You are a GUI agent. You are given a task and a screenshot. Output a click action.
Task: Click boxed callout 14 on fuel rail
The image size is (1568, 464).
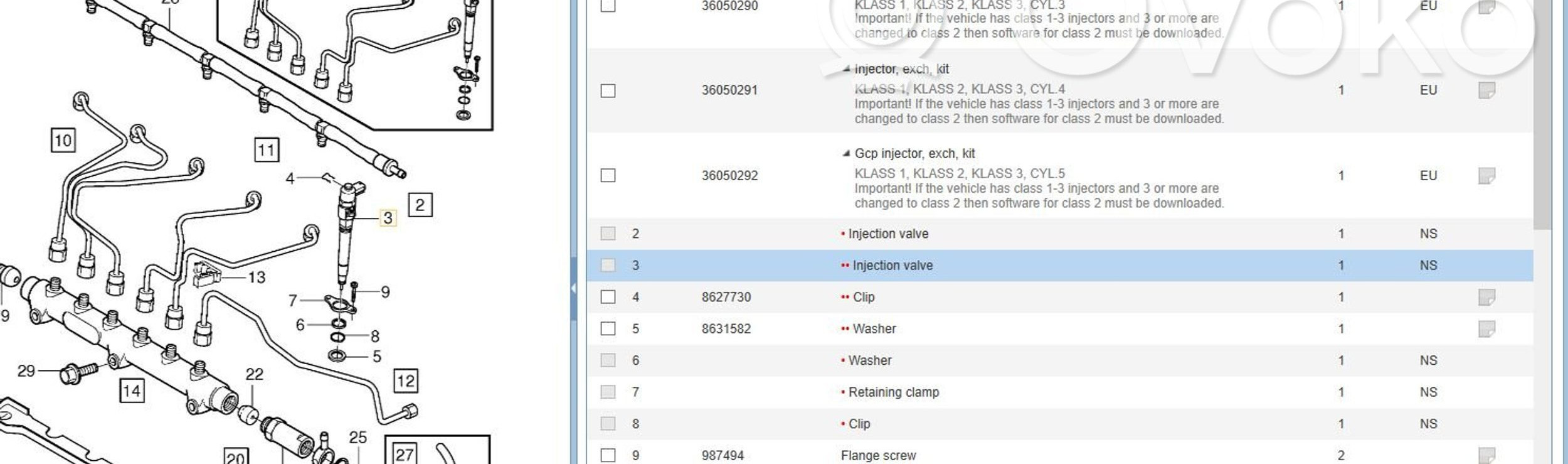coord(132,391)
